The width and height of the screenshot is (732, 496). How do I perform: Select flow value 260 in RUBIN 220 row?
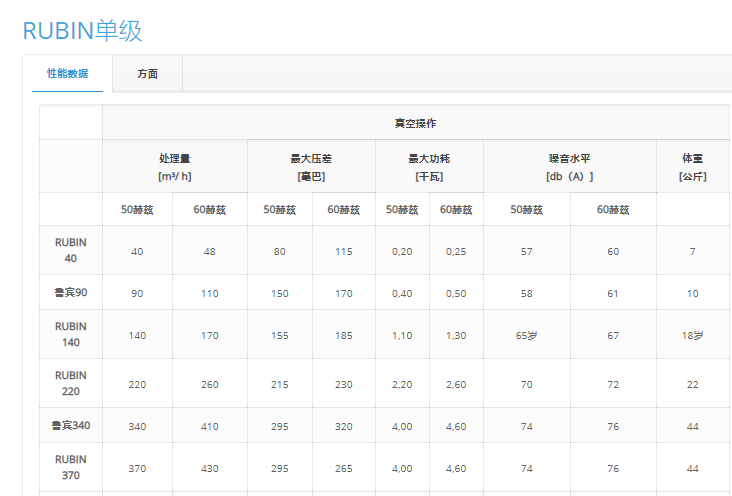[x=210, y=385]
